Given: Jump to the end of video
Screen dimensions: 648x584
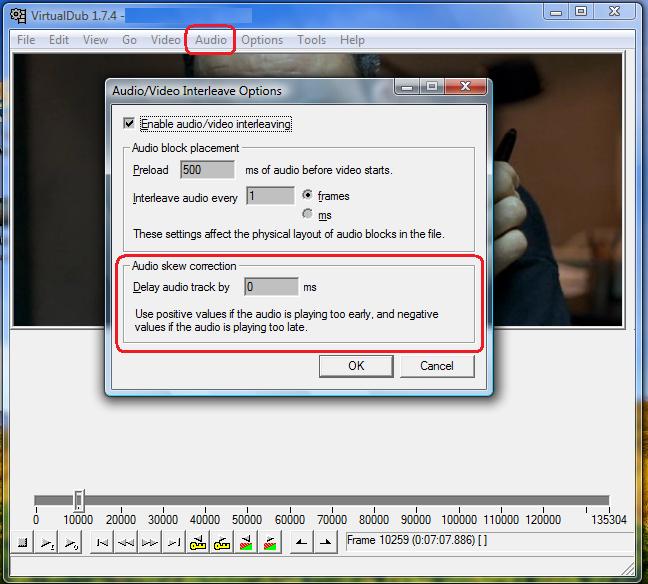Looking at the screenshot, I should click(x=174, y=543).
